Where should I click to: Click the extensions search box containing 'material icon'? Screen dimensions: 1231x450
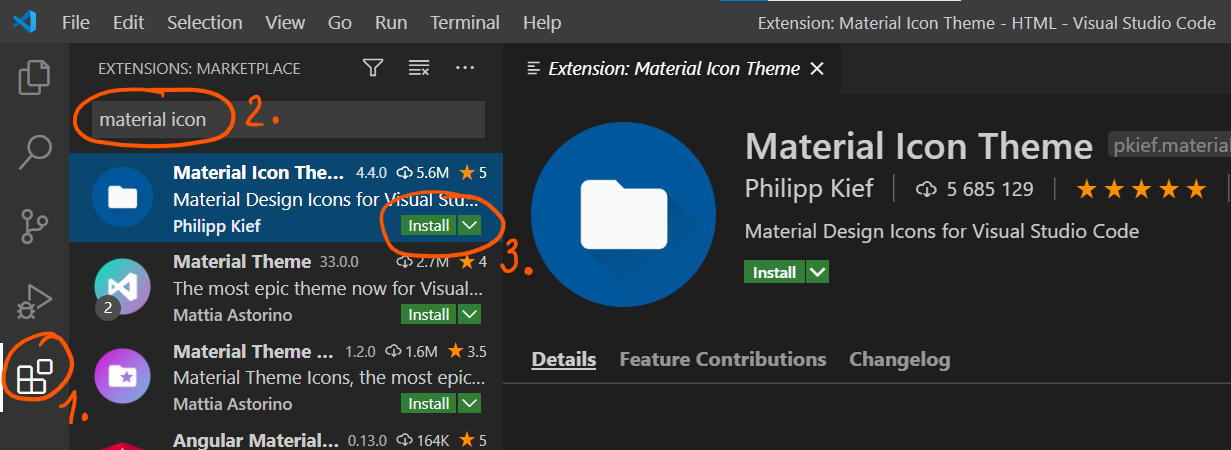click(x=288, y=119)
